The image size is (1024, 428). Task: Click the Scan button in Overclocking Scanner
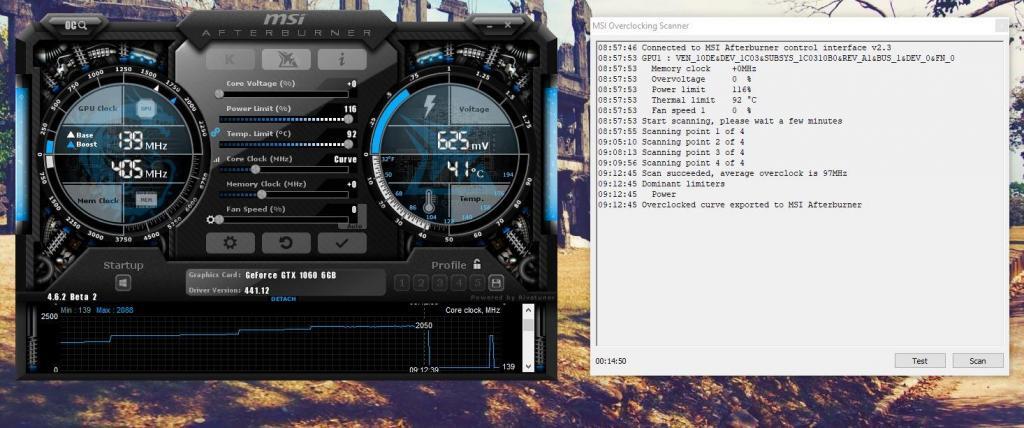(x=977, y=360)
